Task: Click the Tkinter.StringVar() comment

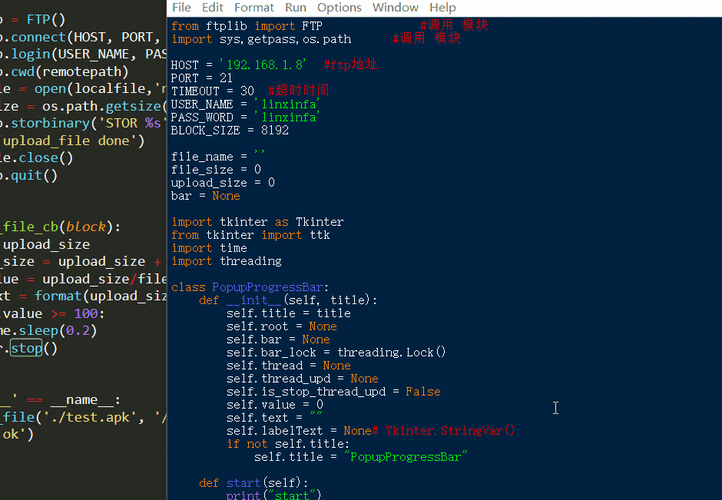Action: coord(443,431)
